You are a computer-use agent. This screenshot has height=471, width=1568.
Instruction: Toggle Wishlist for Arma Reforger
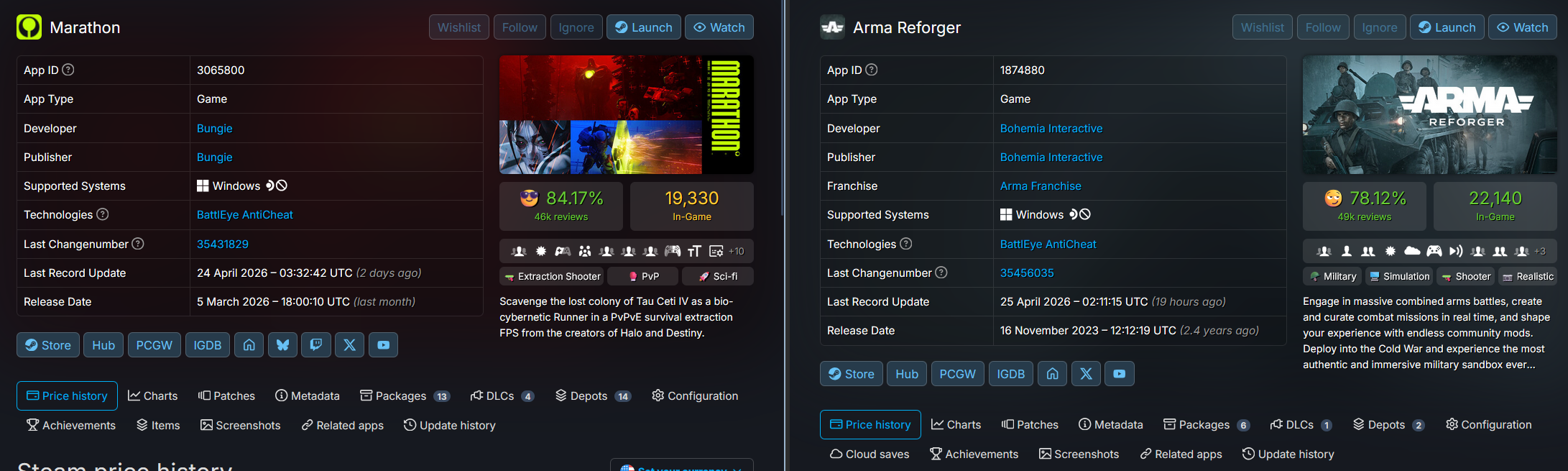point(1263,27)
